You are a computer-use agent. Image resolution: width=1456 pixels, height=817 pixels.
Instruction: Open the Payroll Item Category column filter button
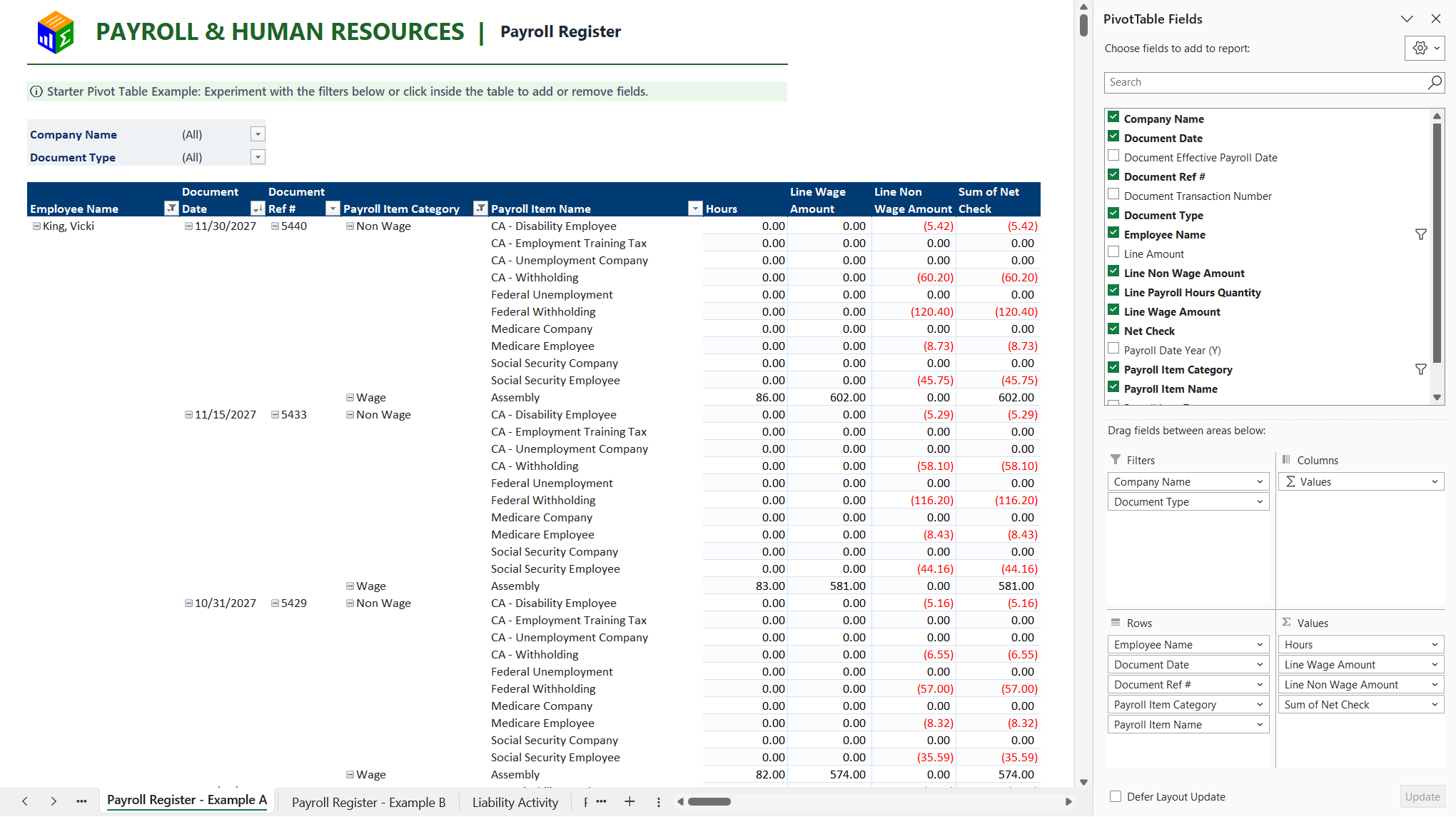pyautogui.click(x=480, y=209)
